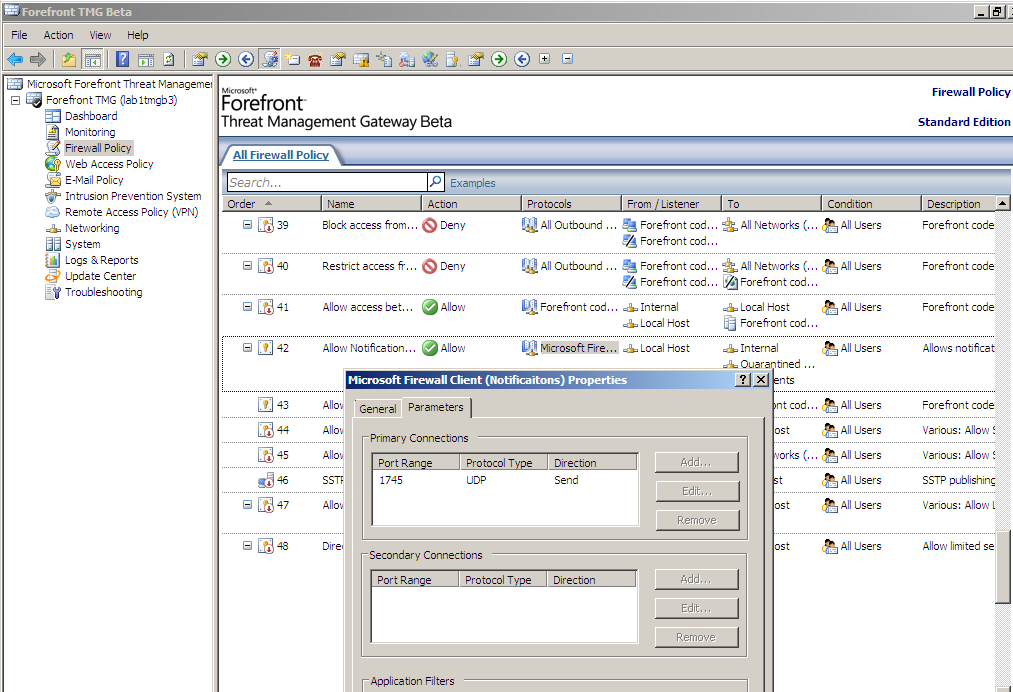Click the rule icon for order 43
The width and height of the screenshot is (1013, 692).
coord(266,405)
